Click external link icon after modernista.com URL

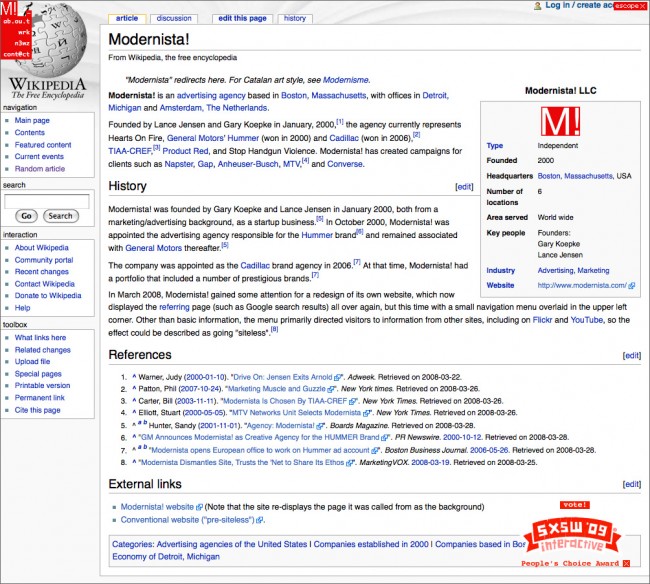coord(632,286)
